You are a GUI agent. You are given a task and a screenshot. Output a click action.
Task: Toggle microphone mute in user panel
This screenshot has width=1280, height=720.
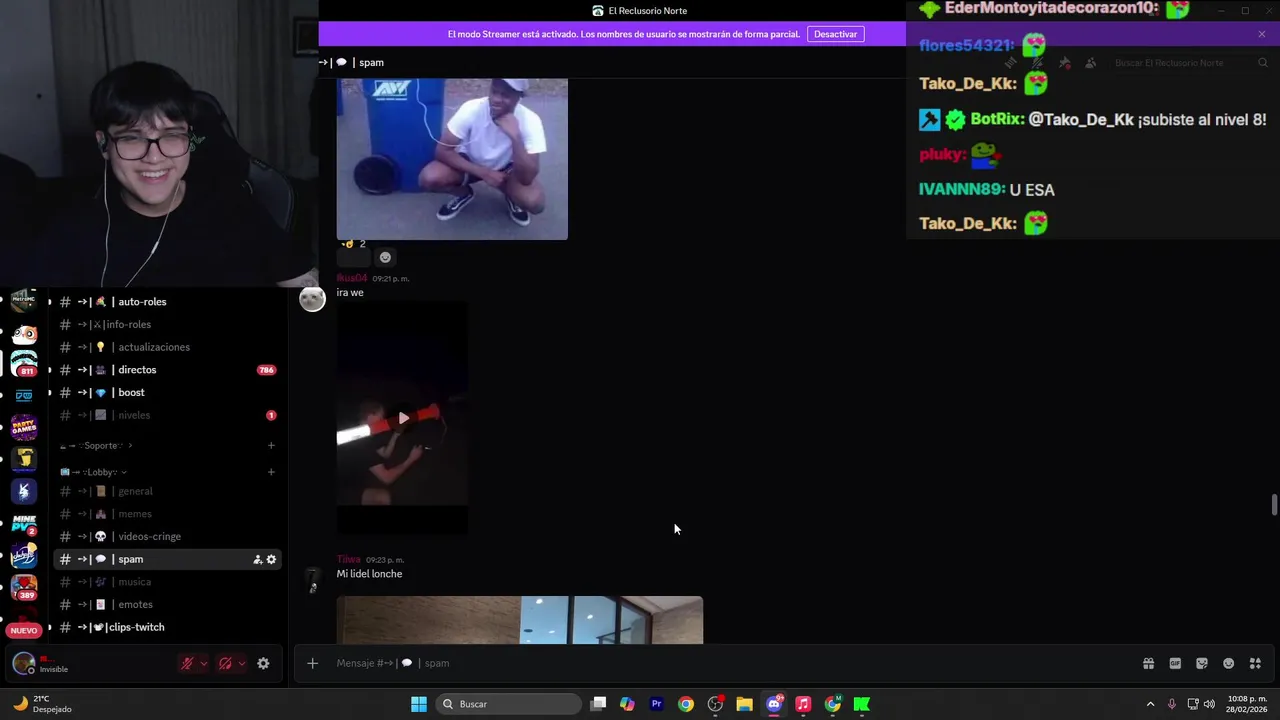coord(187,663)
